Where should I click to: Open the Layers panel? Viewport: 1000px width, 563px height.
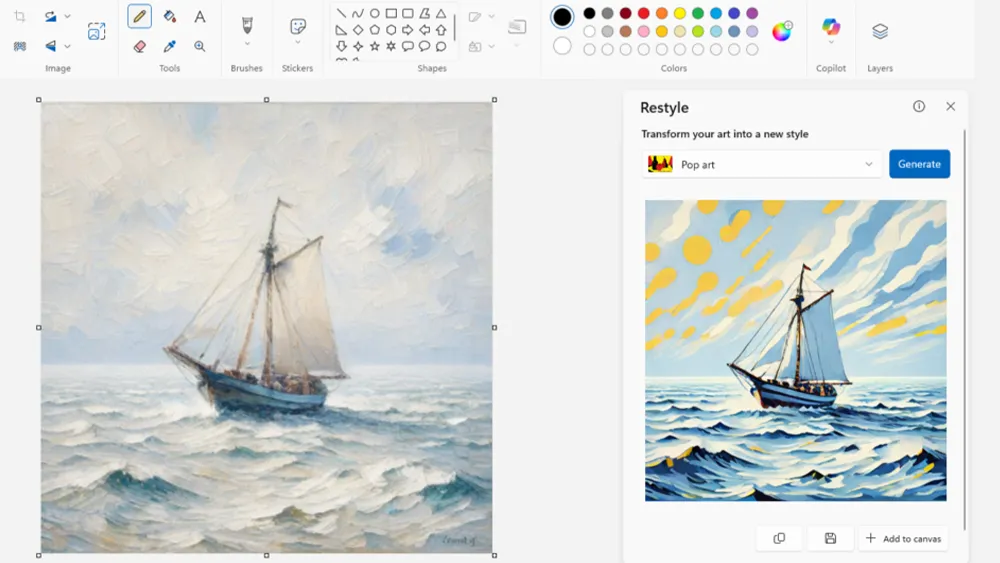pos(880,31)
